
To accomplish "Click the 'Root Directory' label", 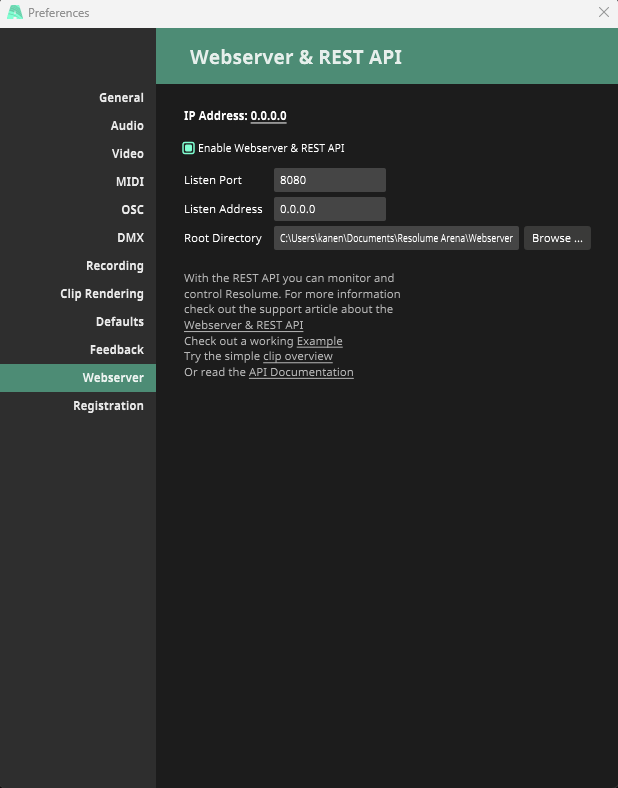I will [223, 238].
